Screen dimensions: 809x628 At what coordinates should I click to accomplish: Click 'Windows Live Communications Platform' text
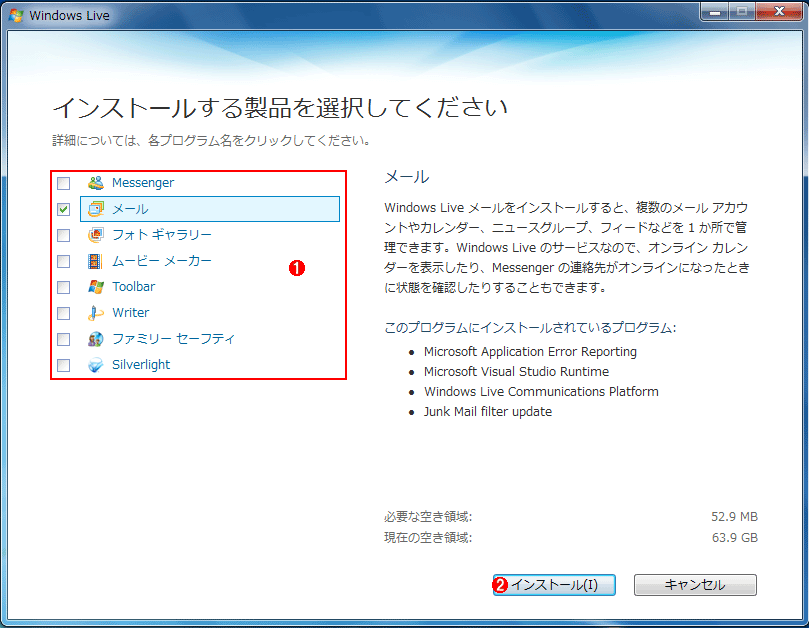[x=541, y=392]
